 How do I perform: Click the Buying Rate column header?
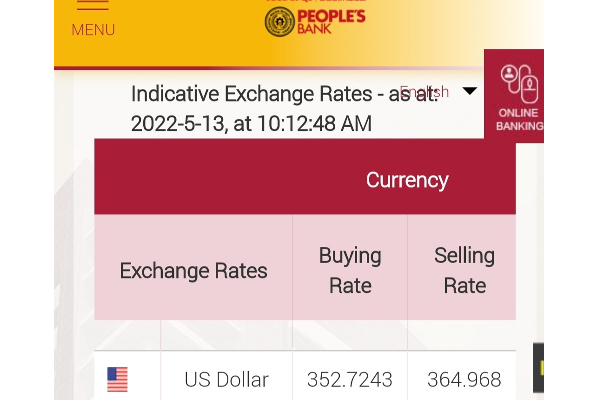pos(350,270)
